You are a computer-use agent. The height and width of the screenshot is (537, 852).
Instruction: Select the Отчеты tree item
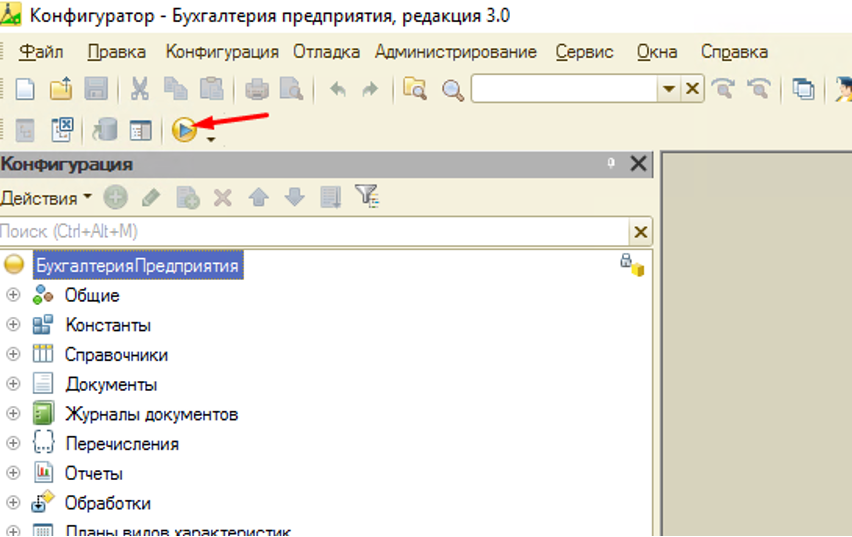click(94, 473)
